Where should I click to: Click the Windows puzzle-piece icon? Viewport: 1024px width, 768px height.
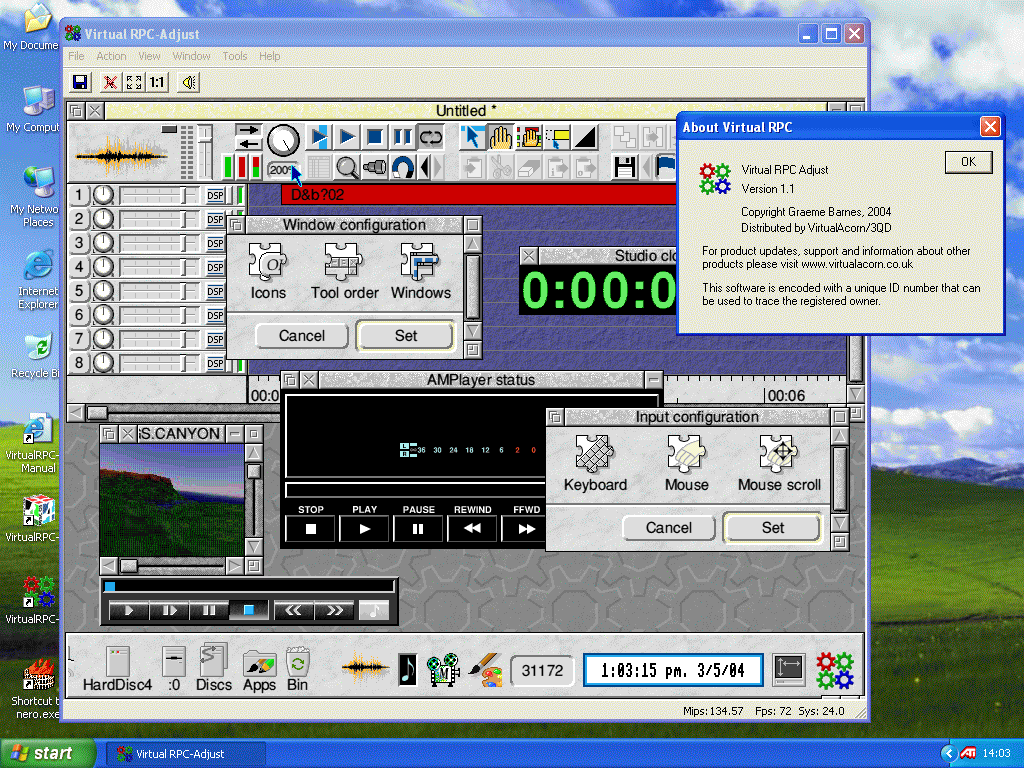click(420, 263)
